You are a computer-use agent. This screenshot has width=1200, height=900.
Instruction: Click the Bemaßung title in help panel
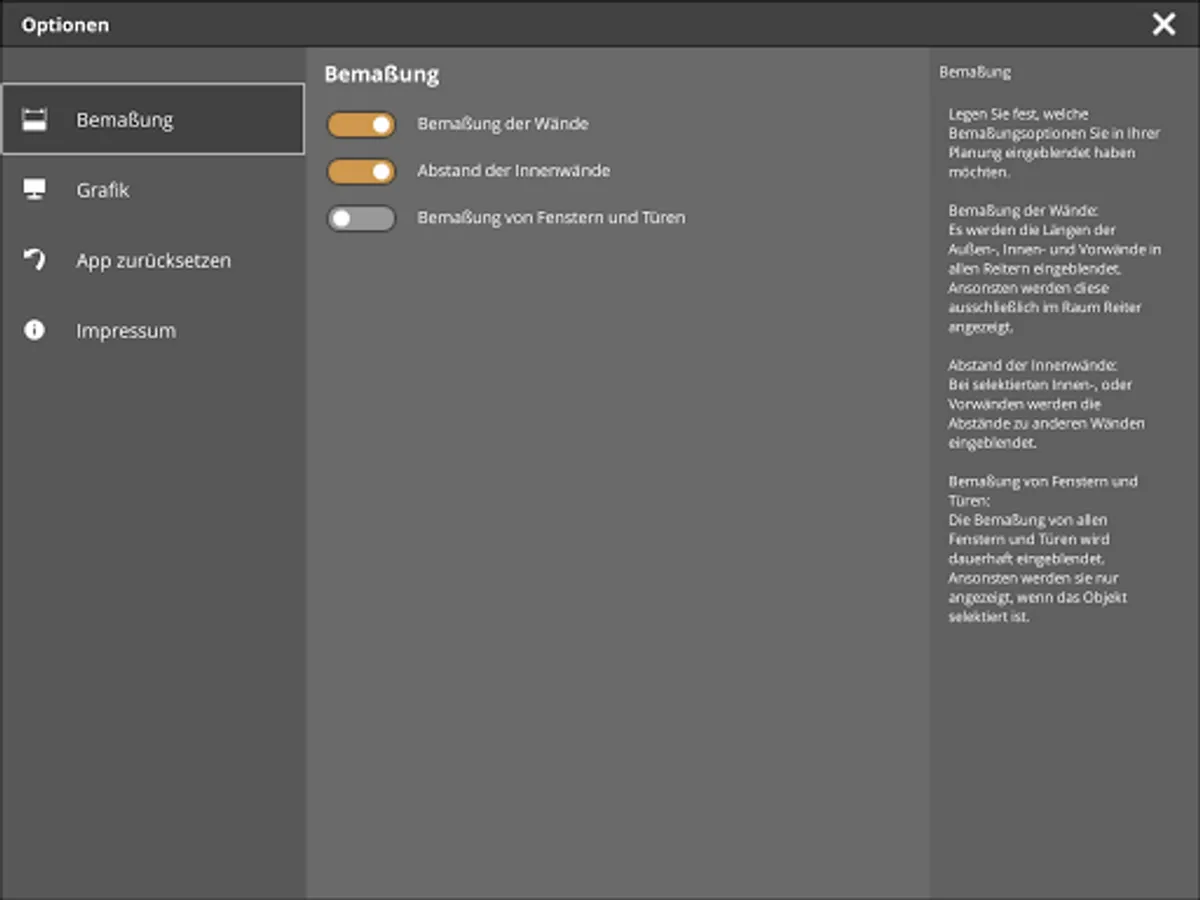point(975,72)
